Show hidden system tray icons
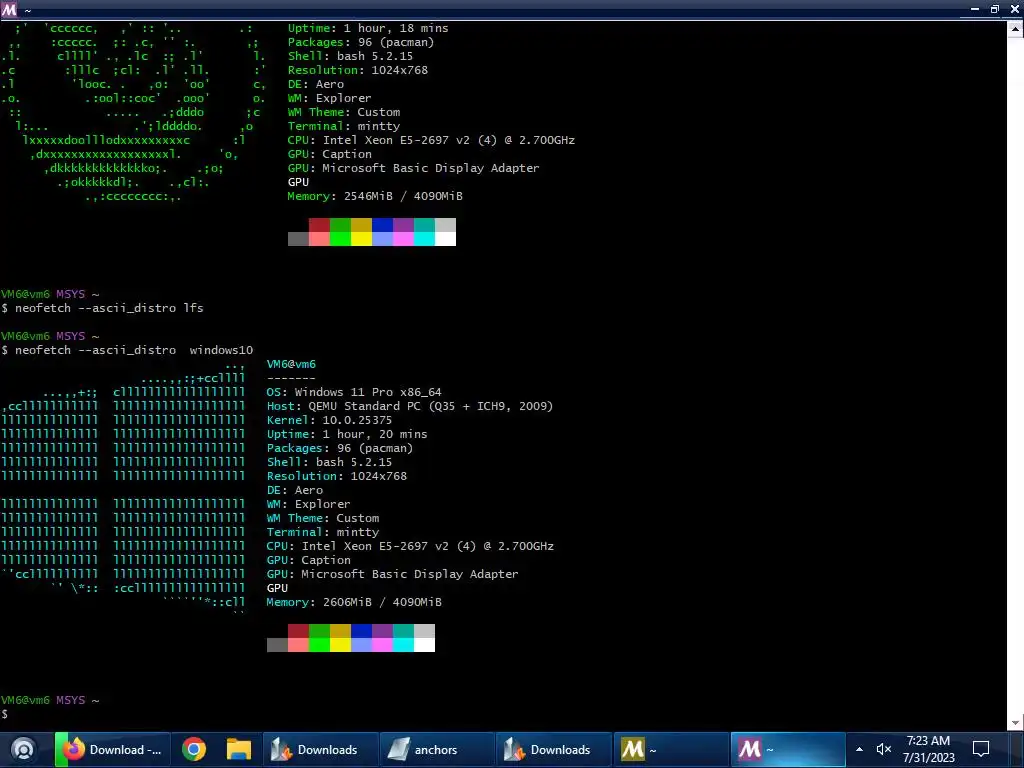 click(x=859, y=749)
